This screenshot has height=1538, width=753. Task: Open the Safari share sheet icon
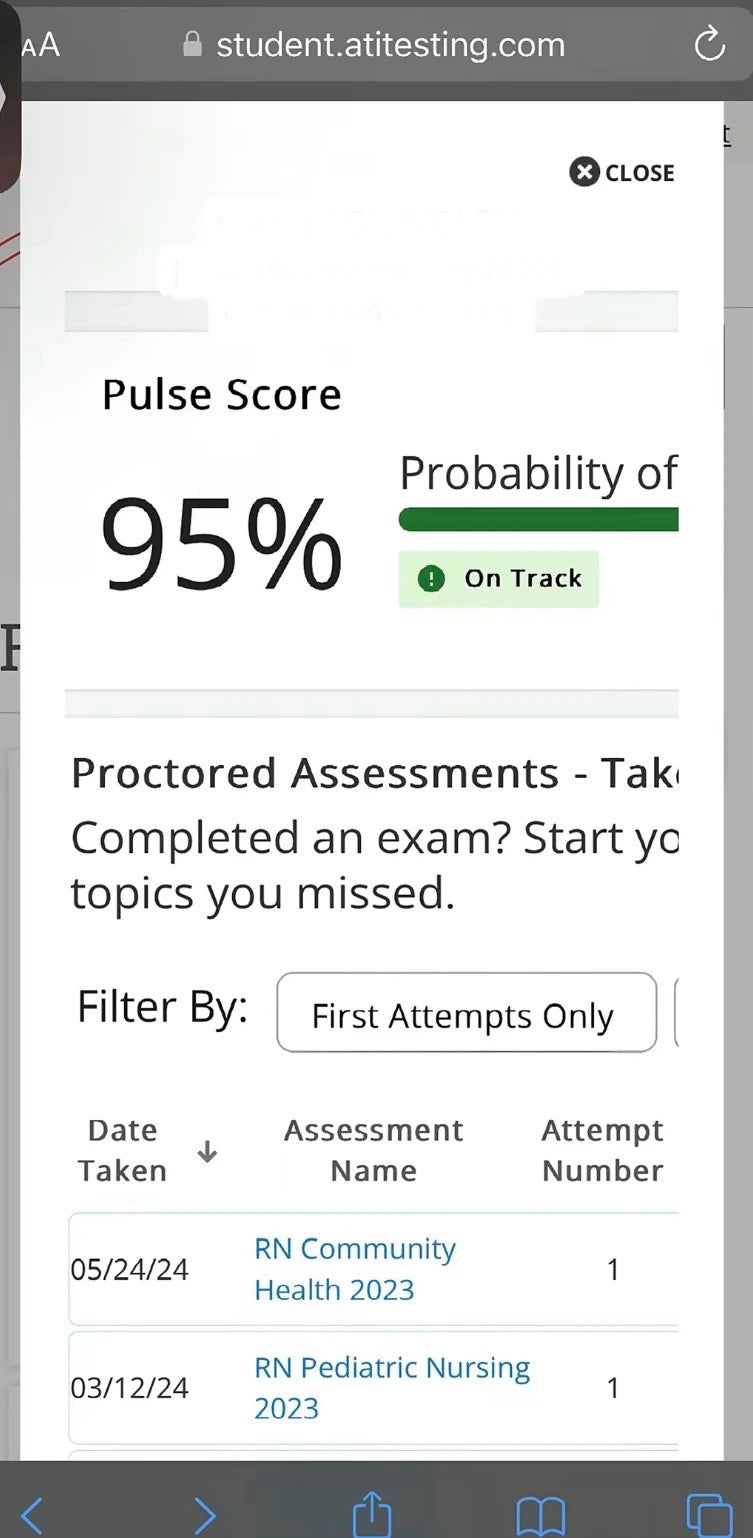point(371,1512)
